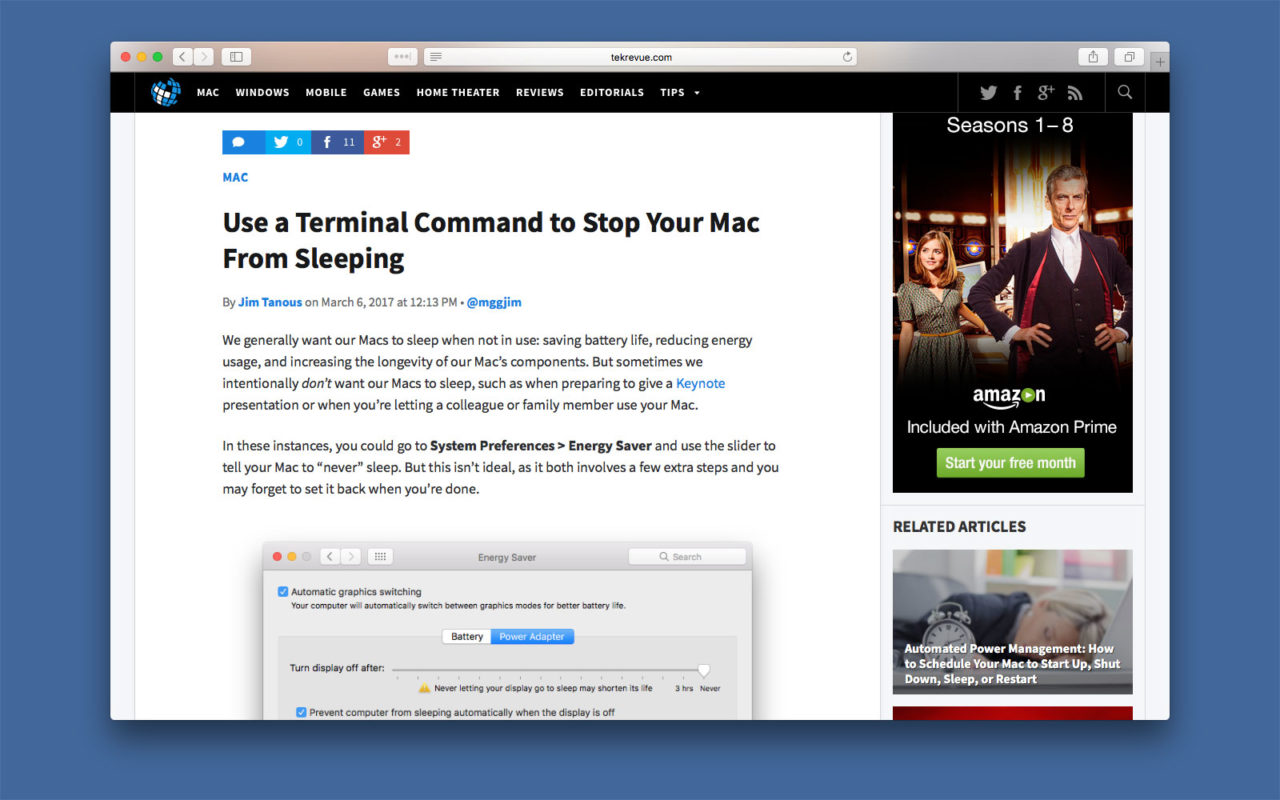Click the RELATED ARTICLES heading
Screen dimensions: 1280x800
tap(959, 526)
